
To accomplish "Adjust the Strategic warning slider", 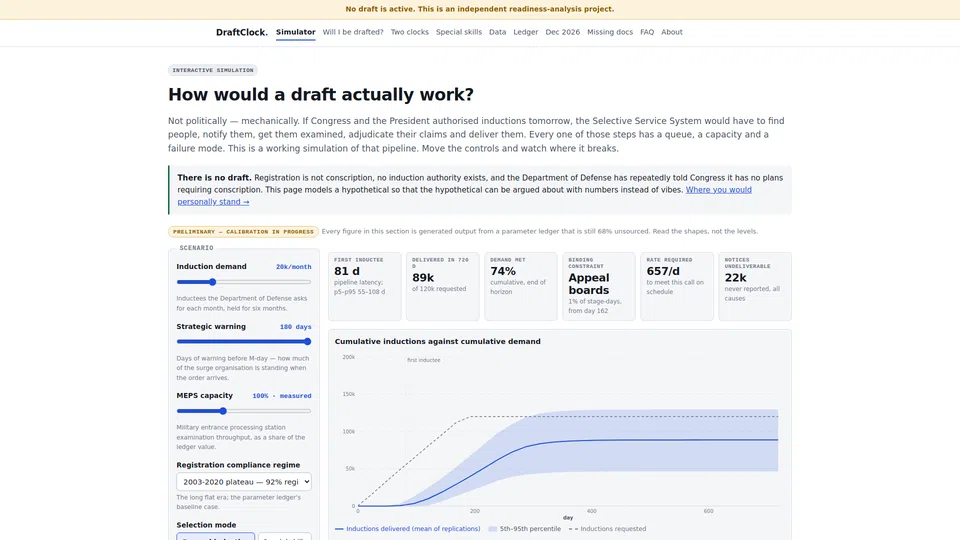I will (244, 342).
